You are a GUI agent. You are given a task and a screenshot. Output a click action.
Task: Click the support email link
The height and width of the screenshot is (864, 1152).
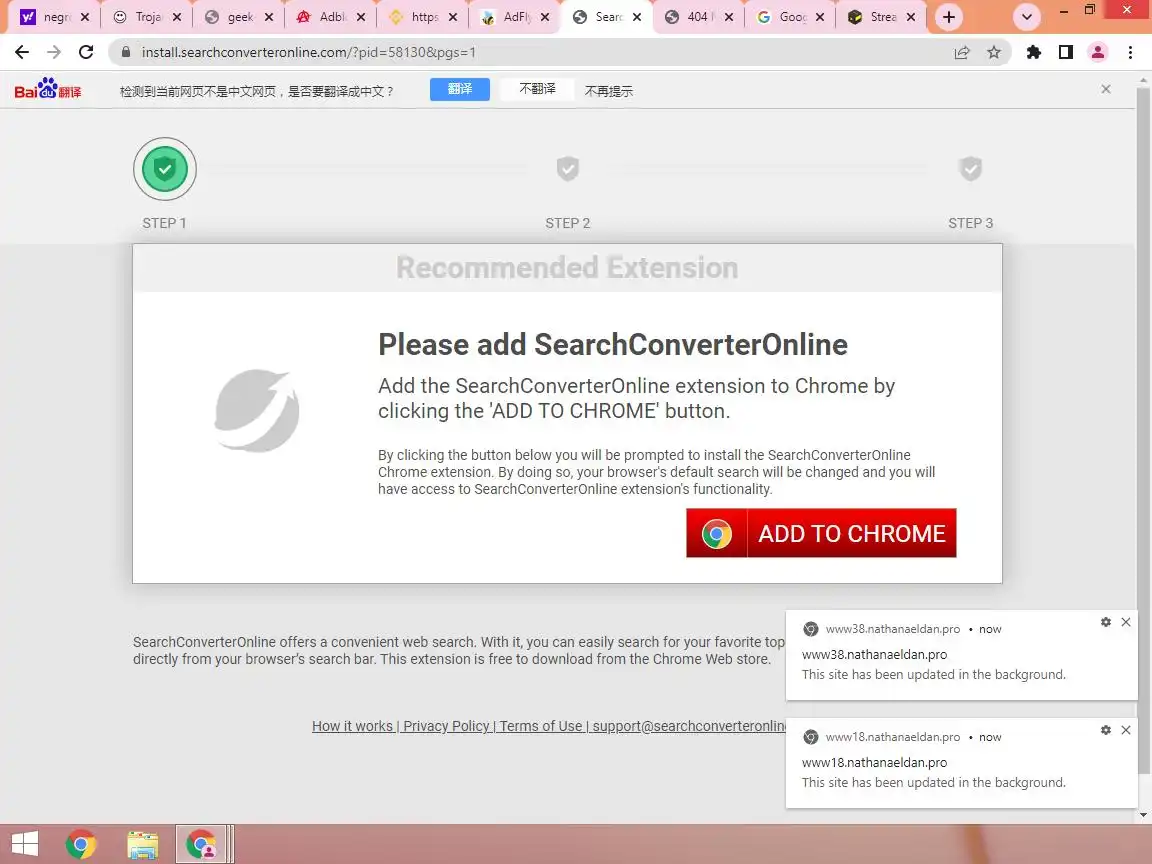click(689, 726)
